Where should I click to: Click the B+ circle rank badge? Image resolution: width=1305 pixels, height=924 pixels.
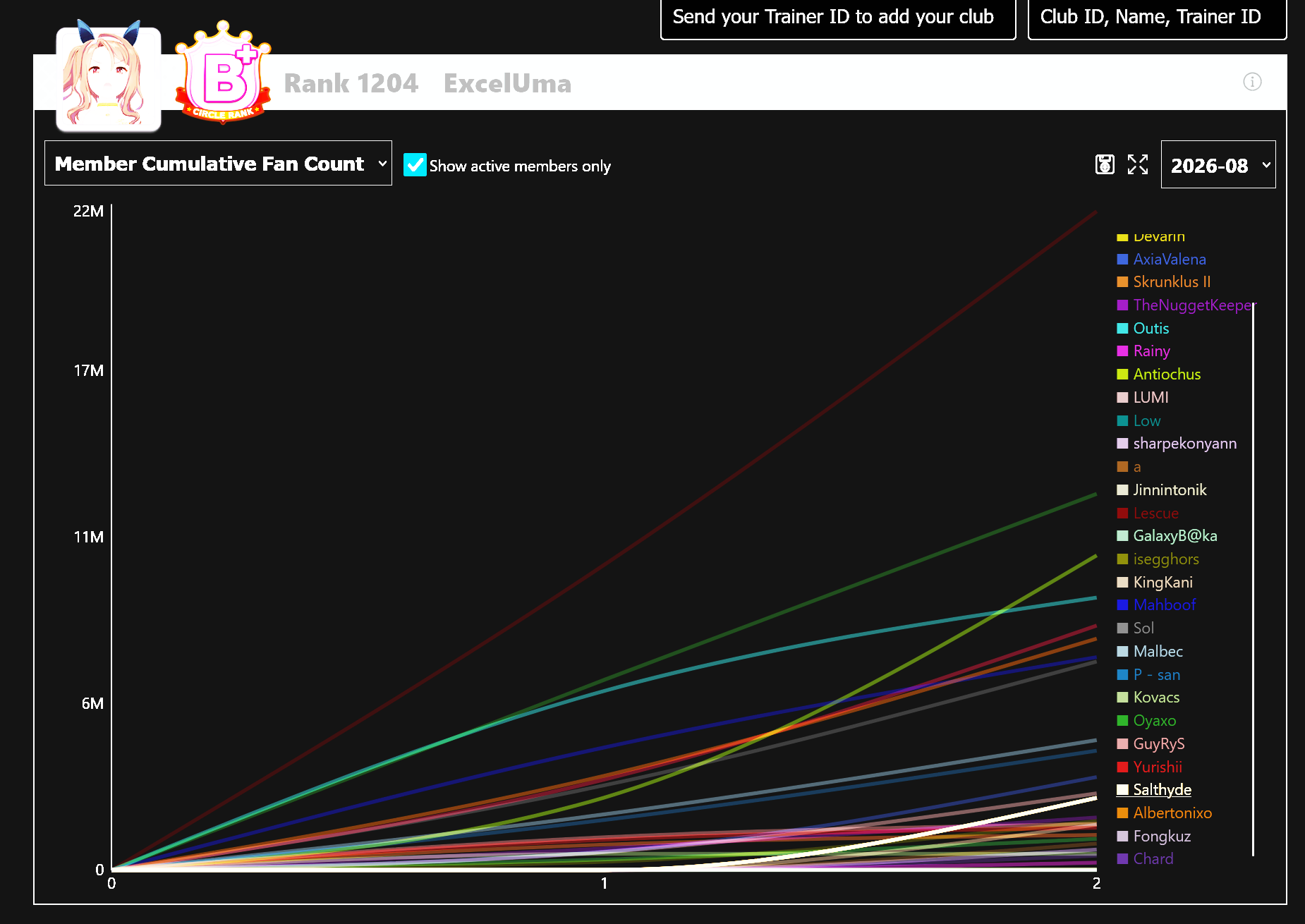point(223,72)
